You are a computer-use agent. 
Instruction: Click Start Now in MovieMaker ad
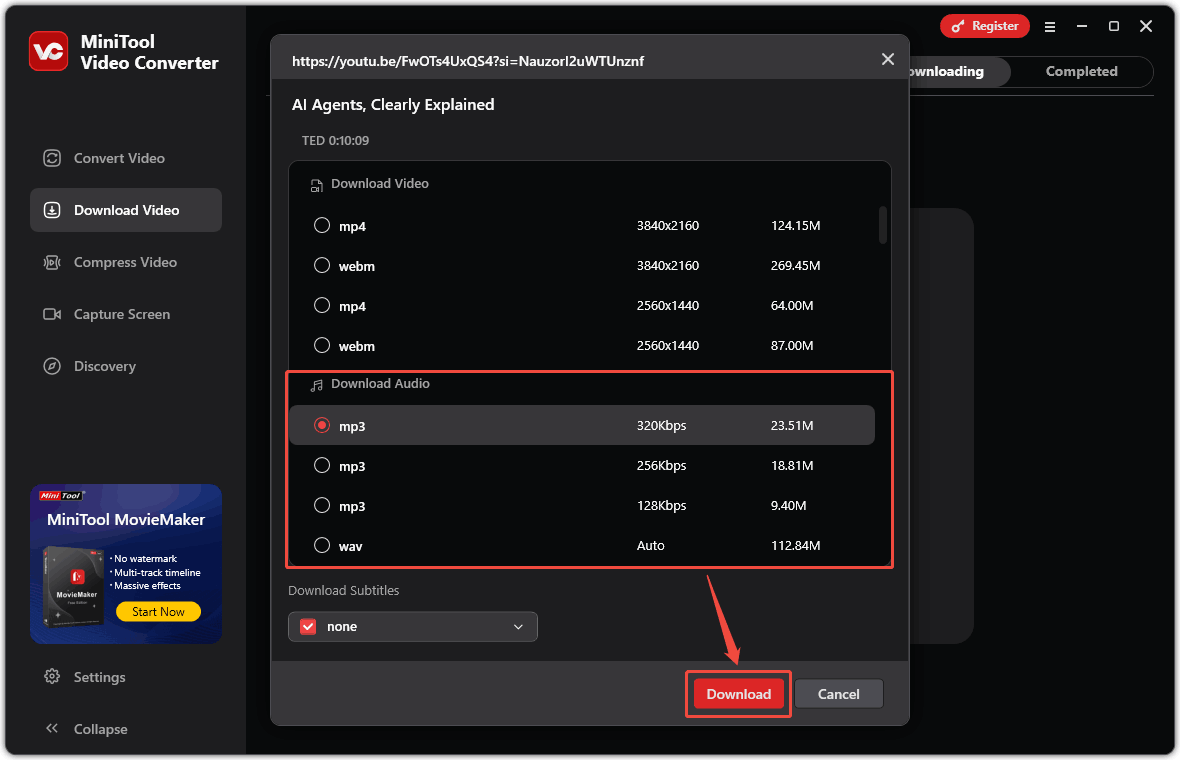pos(158,612)
